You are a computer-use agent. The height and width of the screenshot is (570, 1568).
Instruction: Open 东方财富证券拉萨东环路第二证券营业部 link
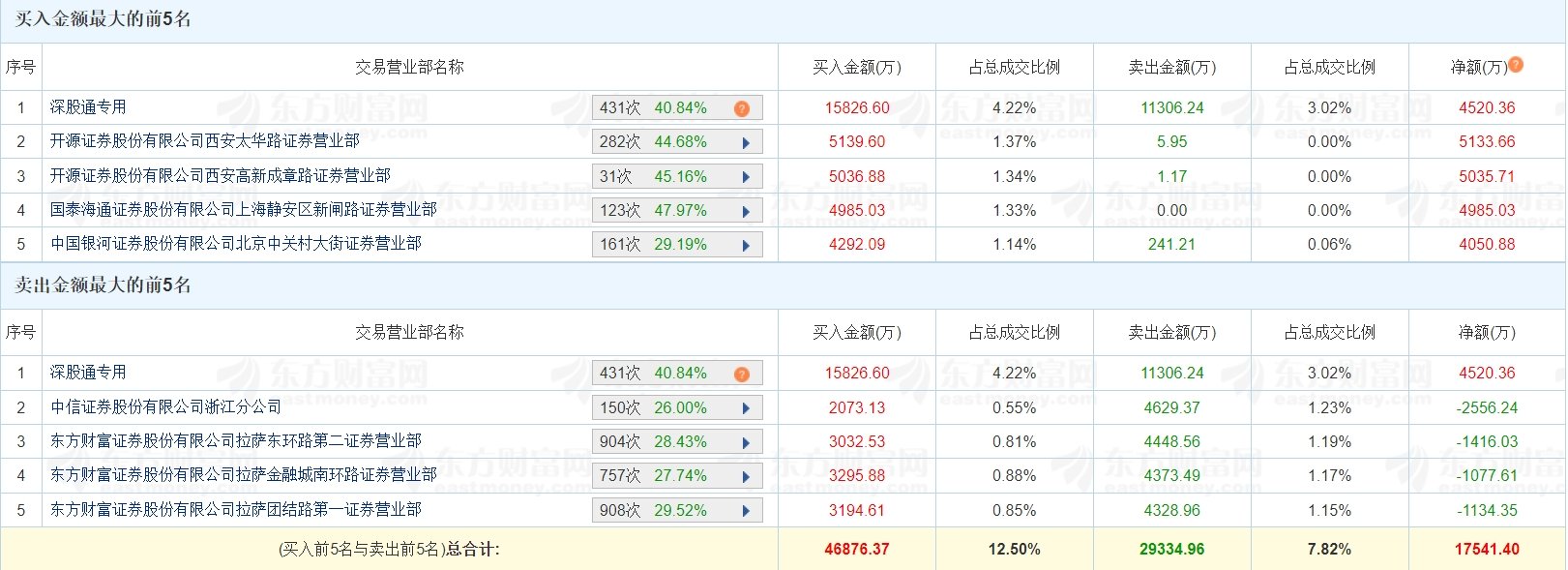click(236, 440)
